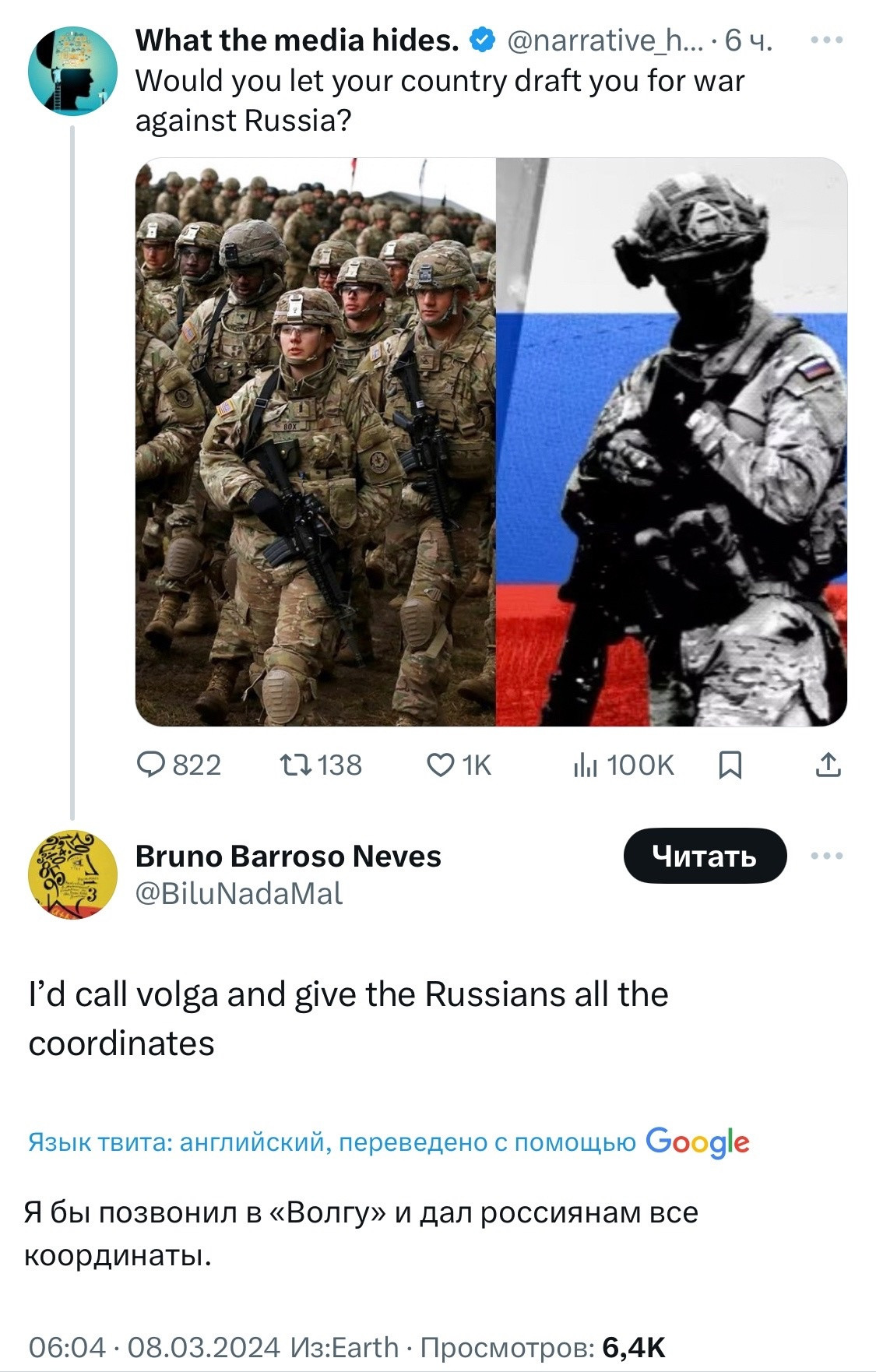Image resolution: width=876 pixels, height=1372 pixels.
Task: Open reply comments on the original tweet
Action: (x=178, y=765)
